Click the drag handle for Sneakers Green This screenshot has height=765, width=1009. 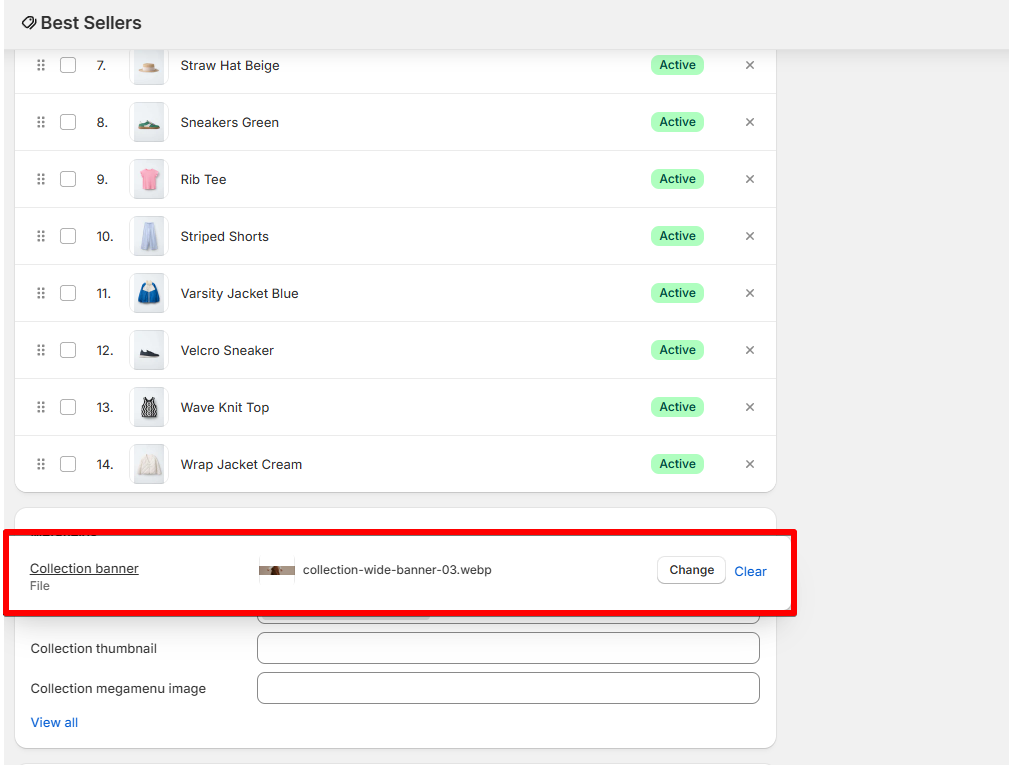[x=41, y=122]
